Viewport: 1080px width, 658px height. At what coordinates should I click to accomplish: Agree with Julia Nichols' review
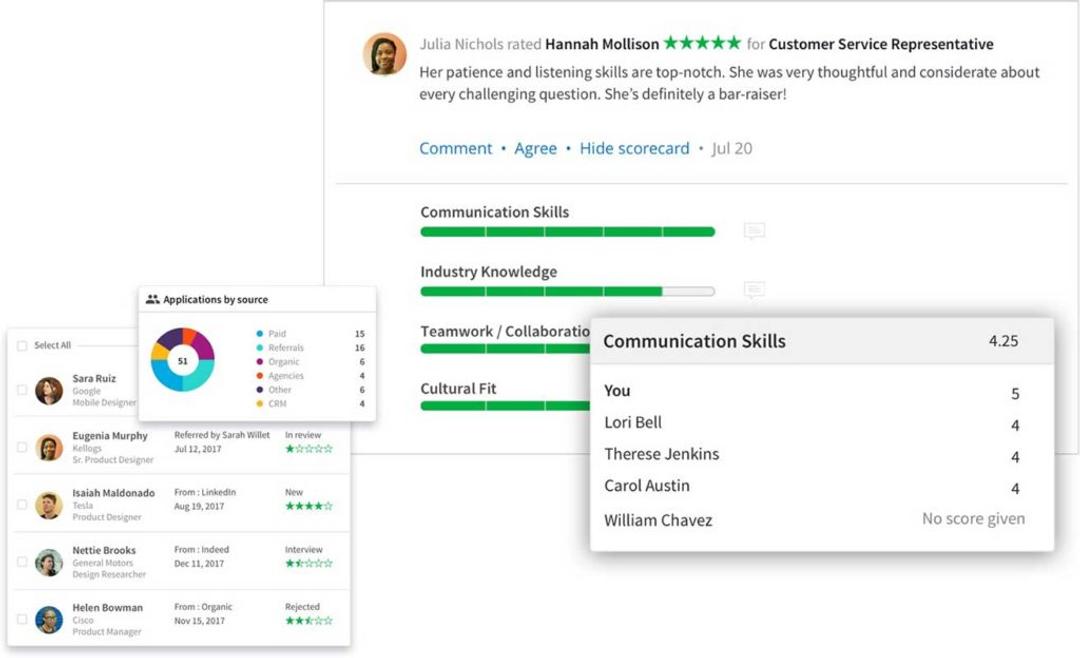pos(536,147)
